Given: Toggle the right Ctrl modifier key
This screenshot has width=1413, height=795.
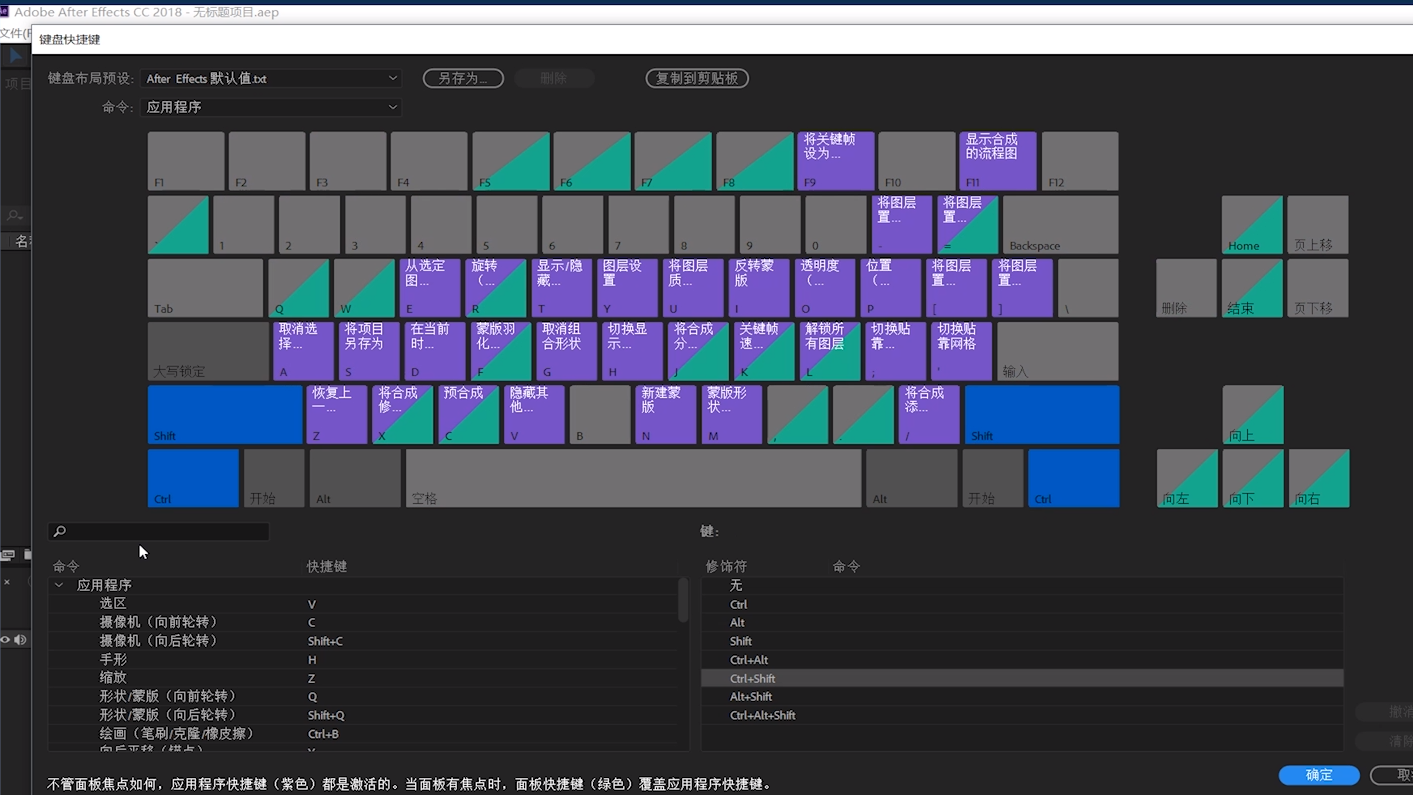Looking at the screenshot, I should coord(1072,478).
